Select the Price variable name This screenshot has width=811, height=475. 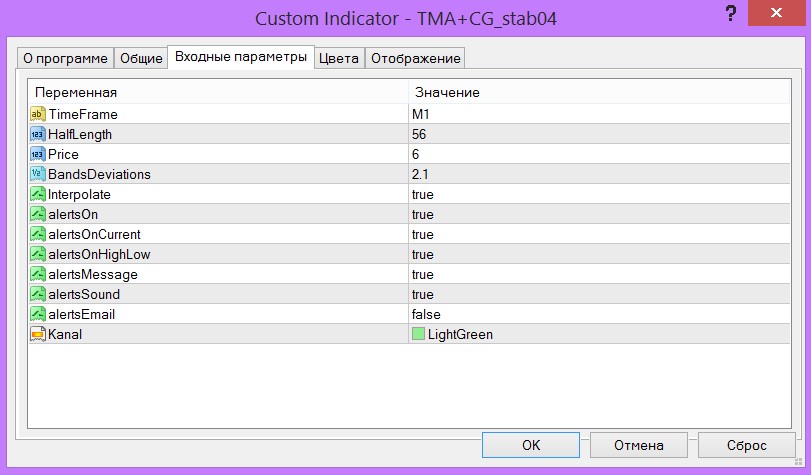[63, 154]
